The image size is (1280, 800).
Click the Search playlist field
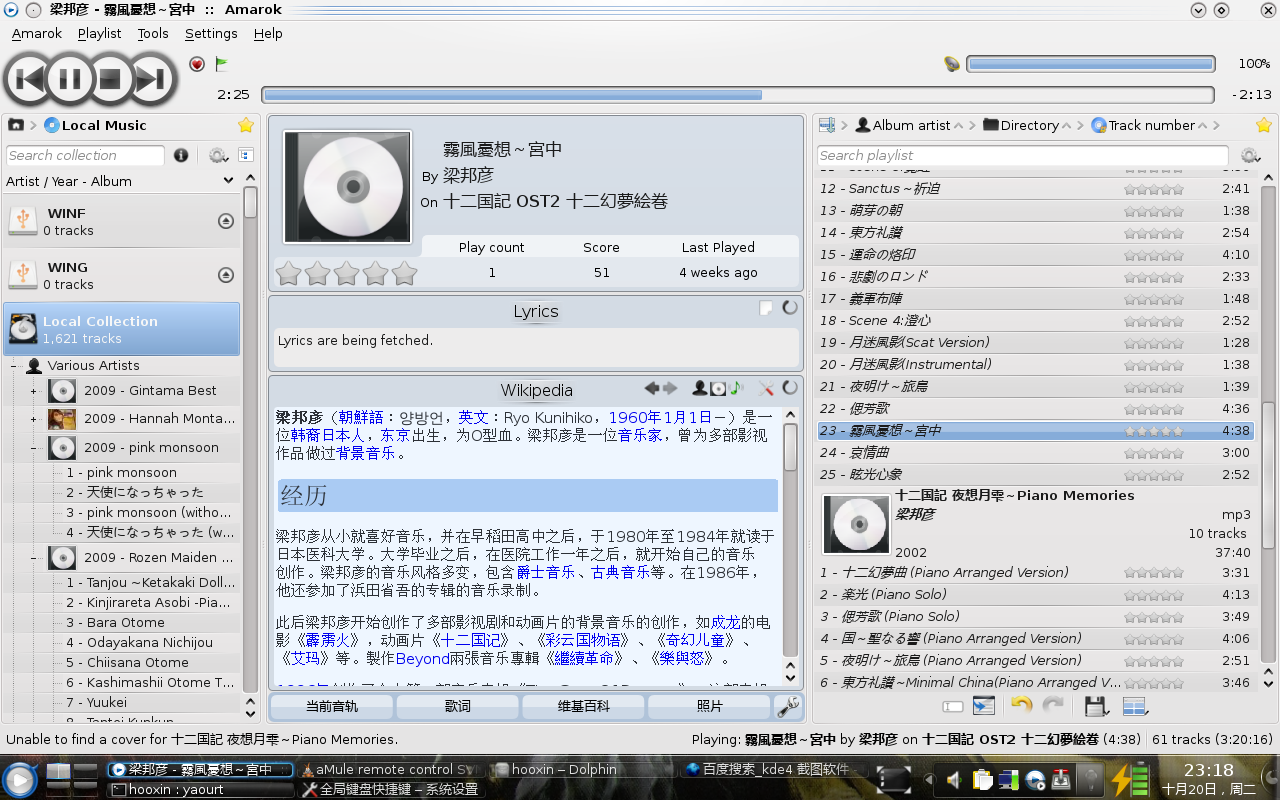pyautogui.click(x=1023, y=155)
